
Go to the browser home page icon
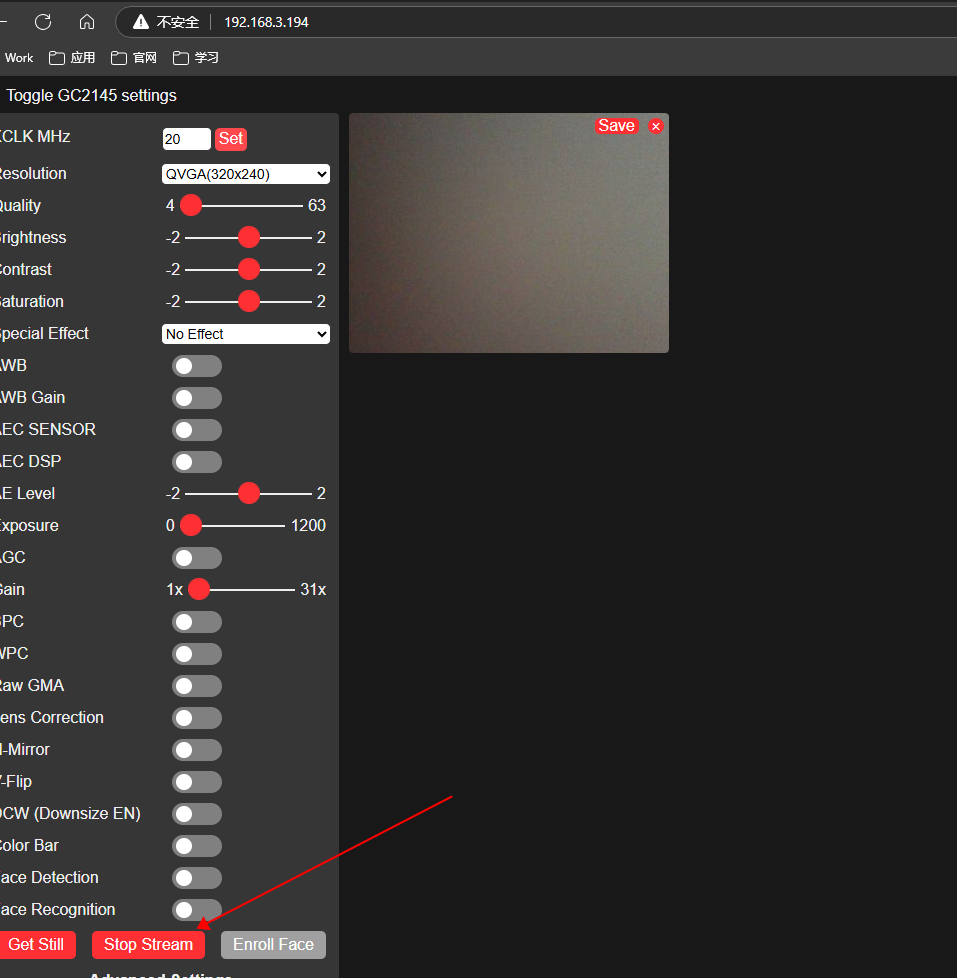coord(87,22)
